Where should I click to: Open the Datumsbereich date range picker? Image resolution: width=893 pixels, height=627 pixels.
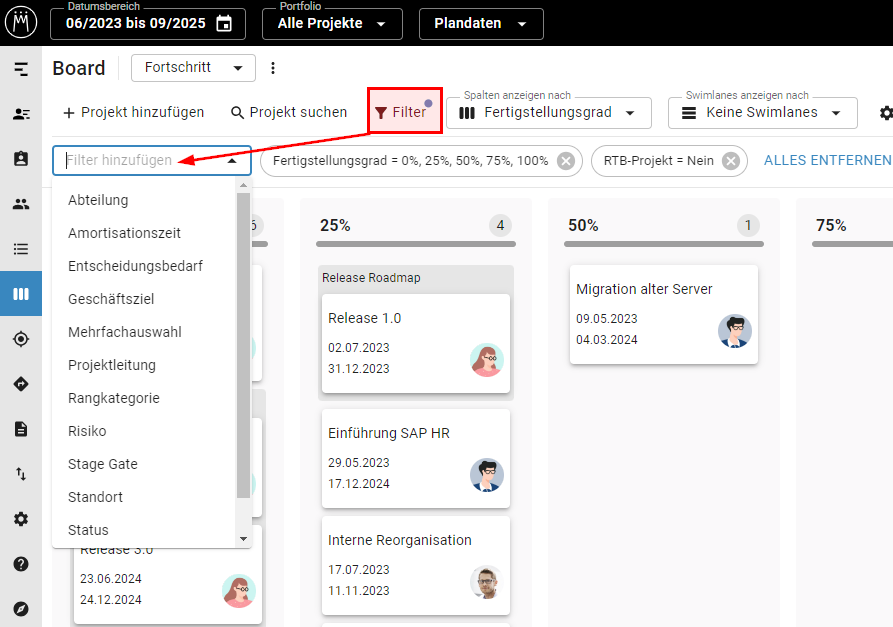tap(148, 24)
